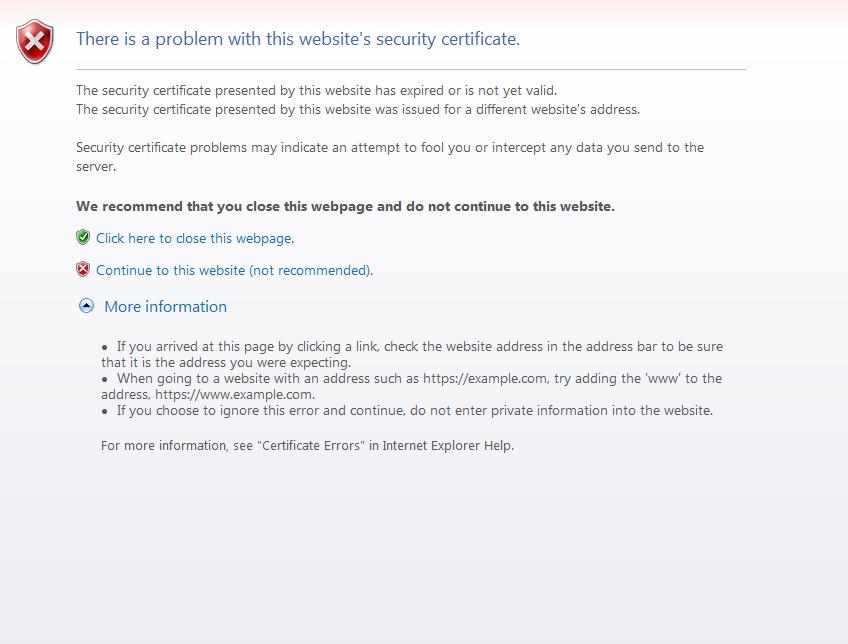Click the large red shield error icon
Screen dimensions: 848x644
[x=35, y=42]
